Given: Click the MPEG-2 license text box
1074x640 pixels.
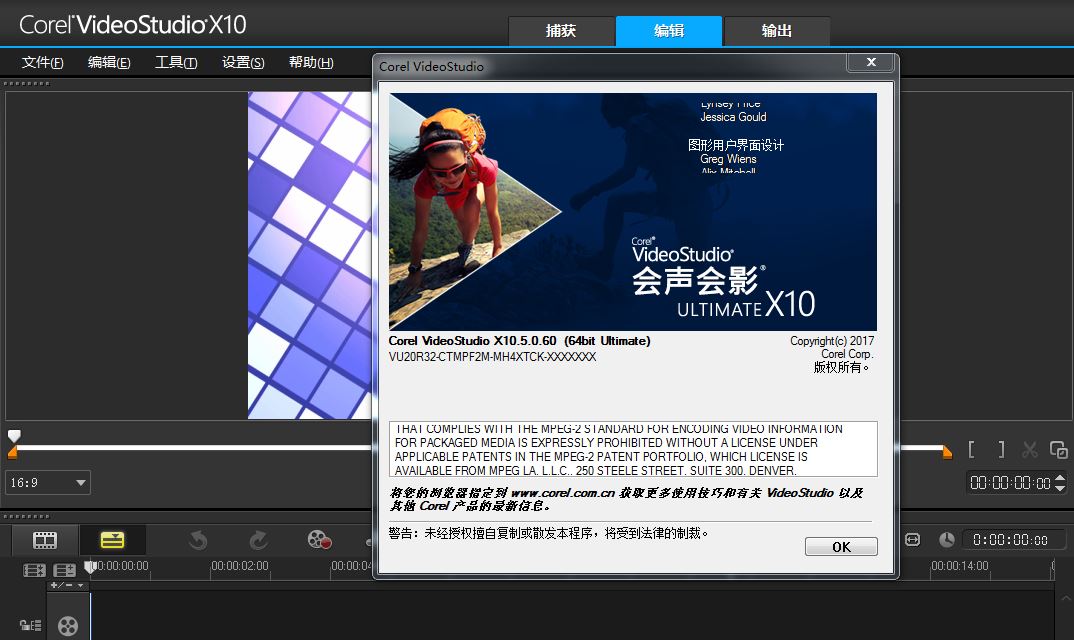Looking at the screenshot, I should [633, 449].
